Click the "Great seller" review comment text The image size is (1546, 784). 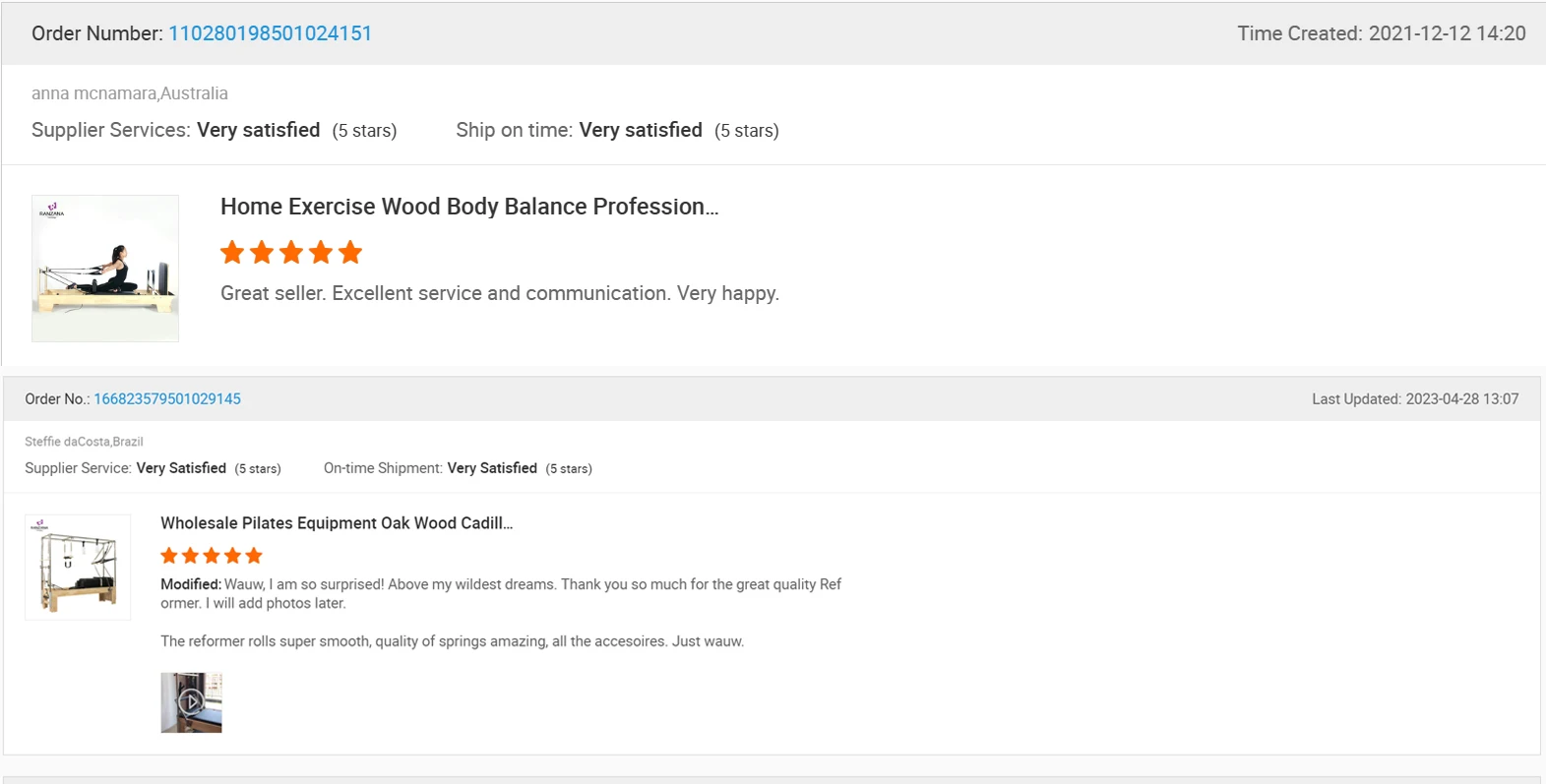tap(499, 293)
